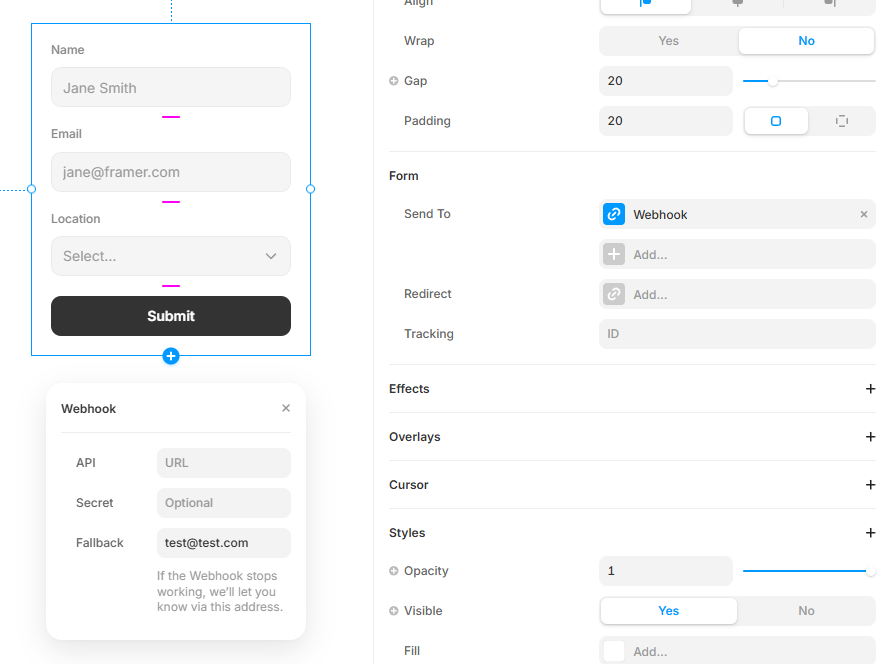Select the center align icon

pos(736,5)
